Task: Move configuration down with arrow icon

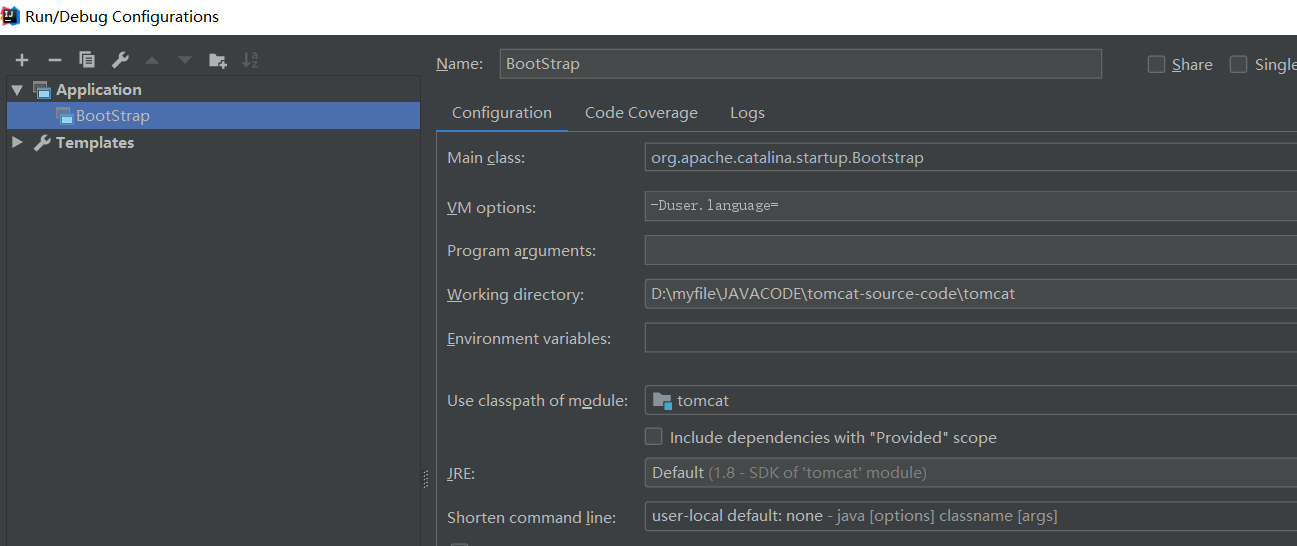Action: [184, 60]
